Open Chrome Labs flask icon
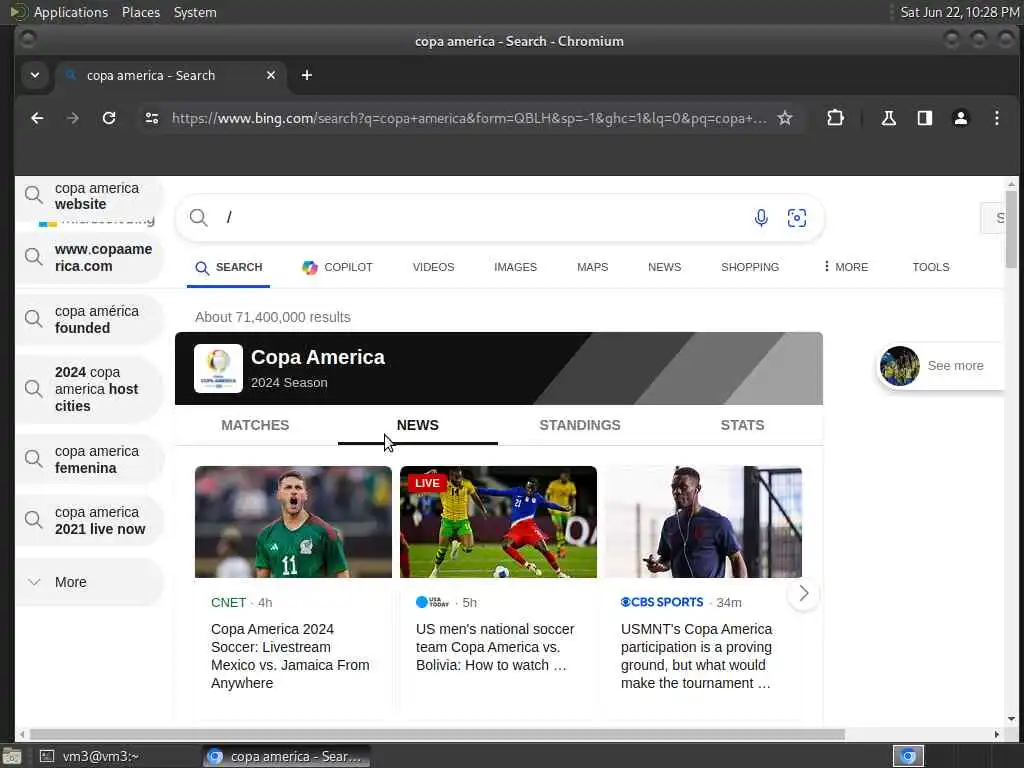The height and width of the screenshot is (768, 1024). pyautogui.click(x=888, y=118)
